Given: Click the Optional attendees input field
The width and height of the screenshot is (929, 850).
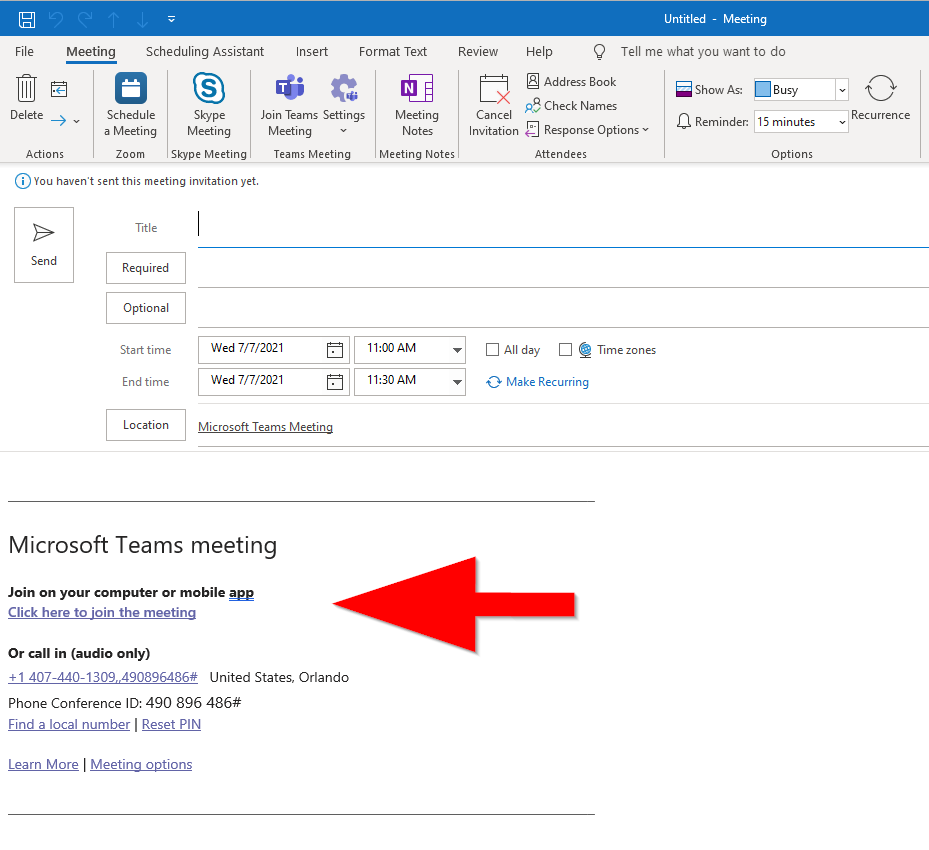Looking at the screenshot, I should [x=563, y=309].
